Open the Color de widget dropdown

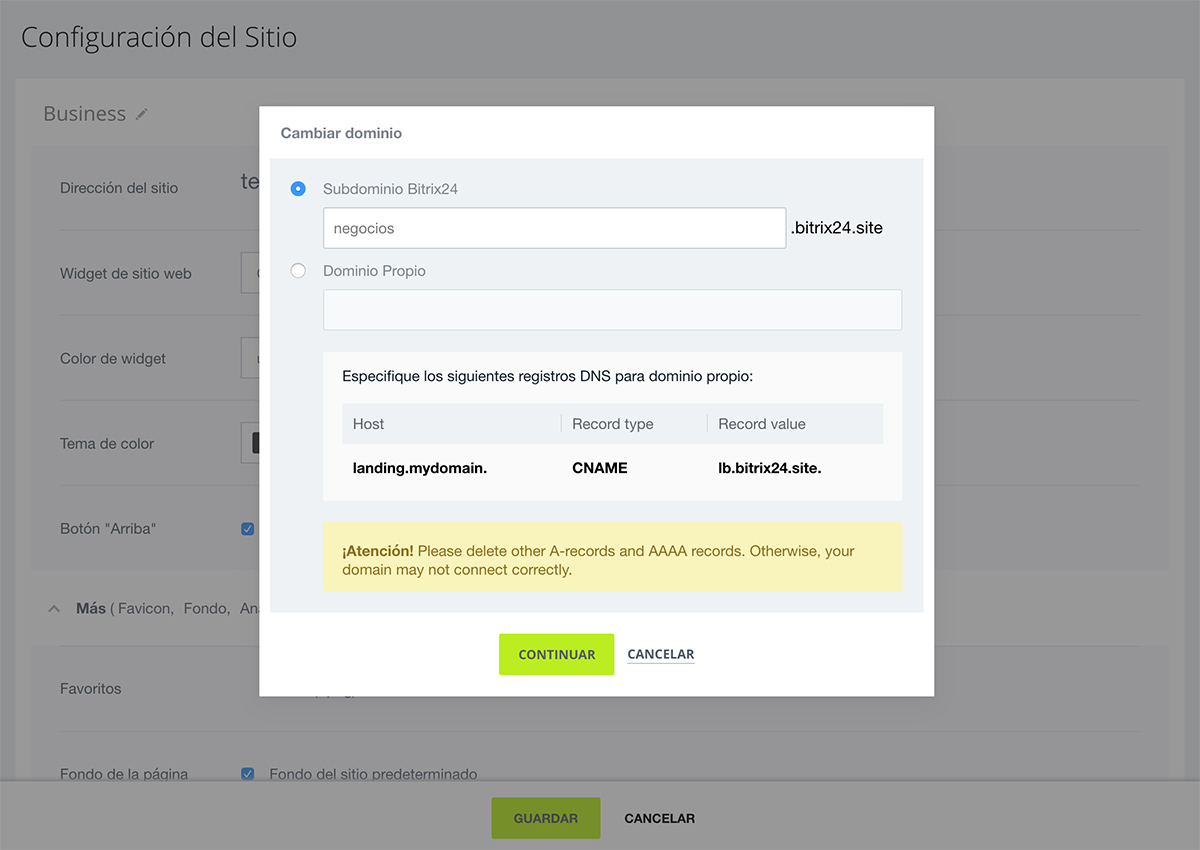point(250,358)
